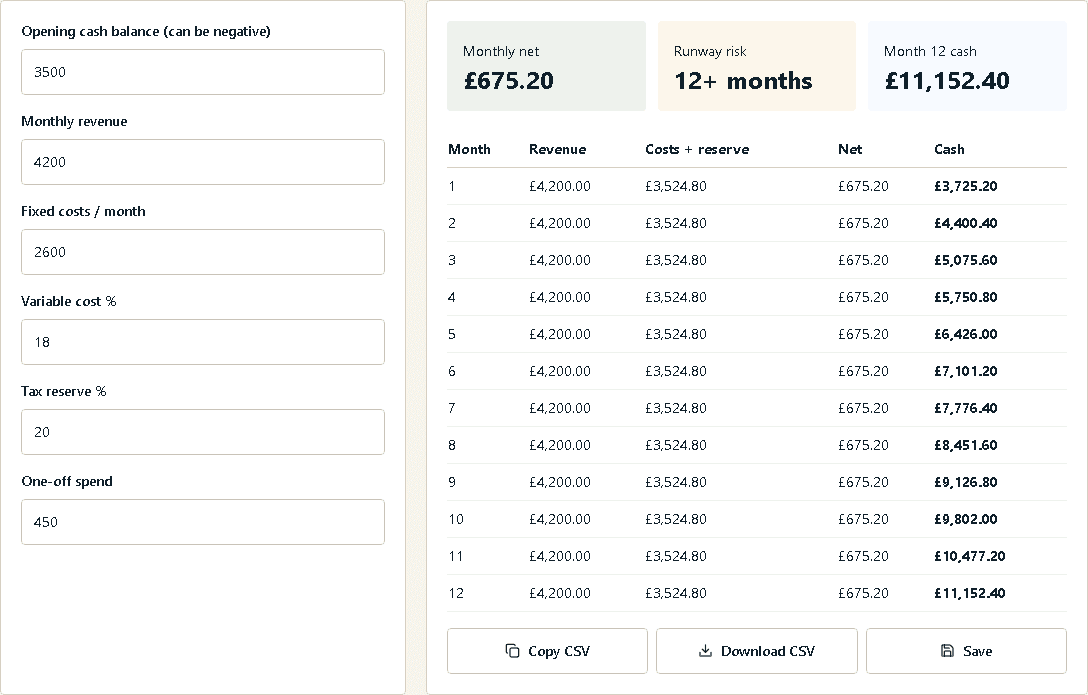Copy CSV to clipboard button

tap(547, 651)
